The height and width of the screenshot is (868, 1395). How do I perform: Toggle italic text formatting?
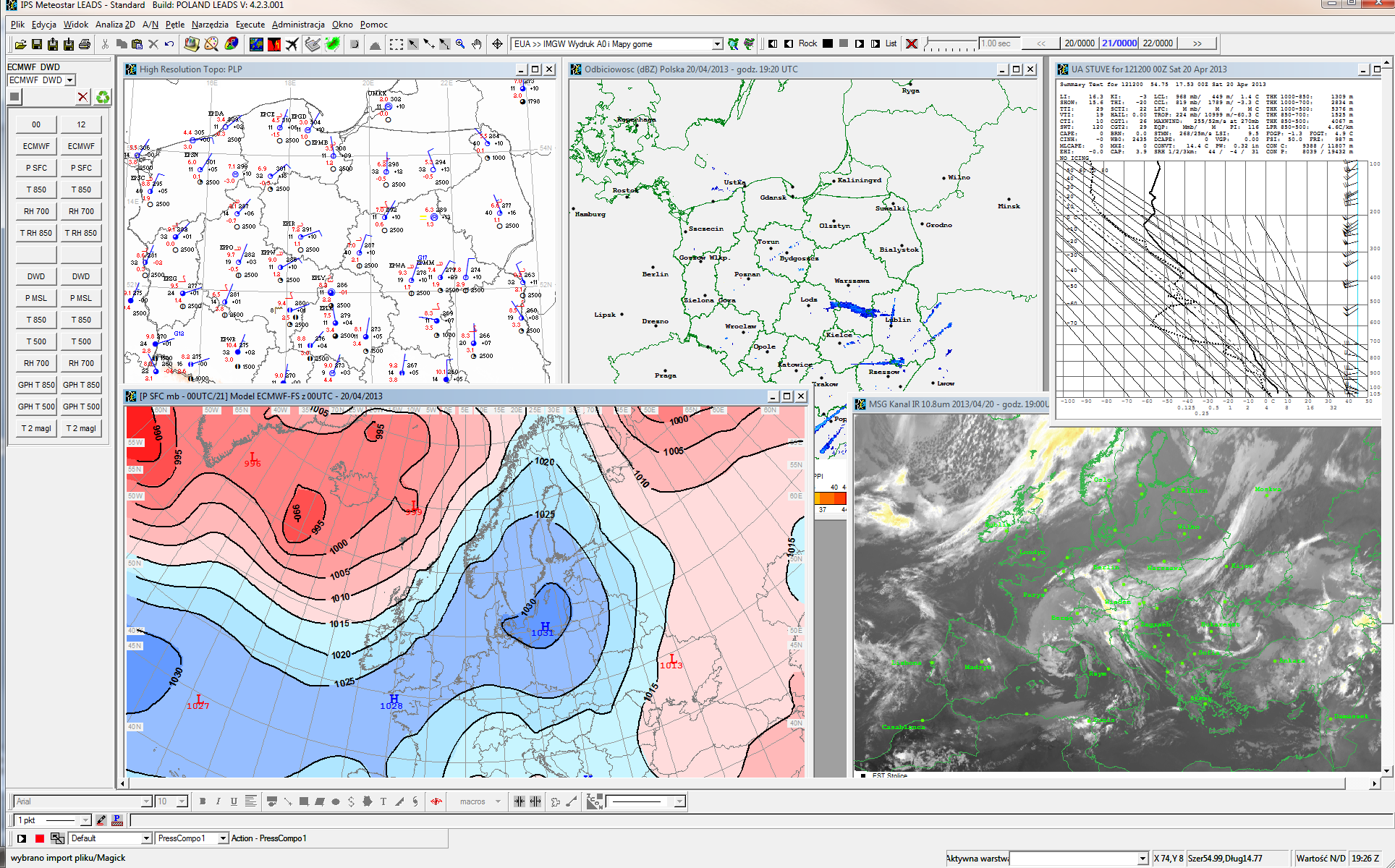[218, 801]
